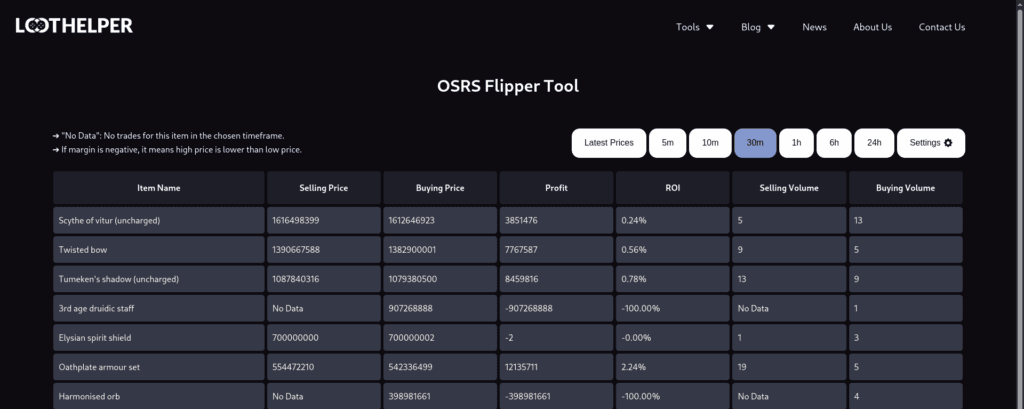The width and height of the screenshot is (1024, 409).
Task: Select the Oathplate armour set item
Action: click(x=159, y=367)
